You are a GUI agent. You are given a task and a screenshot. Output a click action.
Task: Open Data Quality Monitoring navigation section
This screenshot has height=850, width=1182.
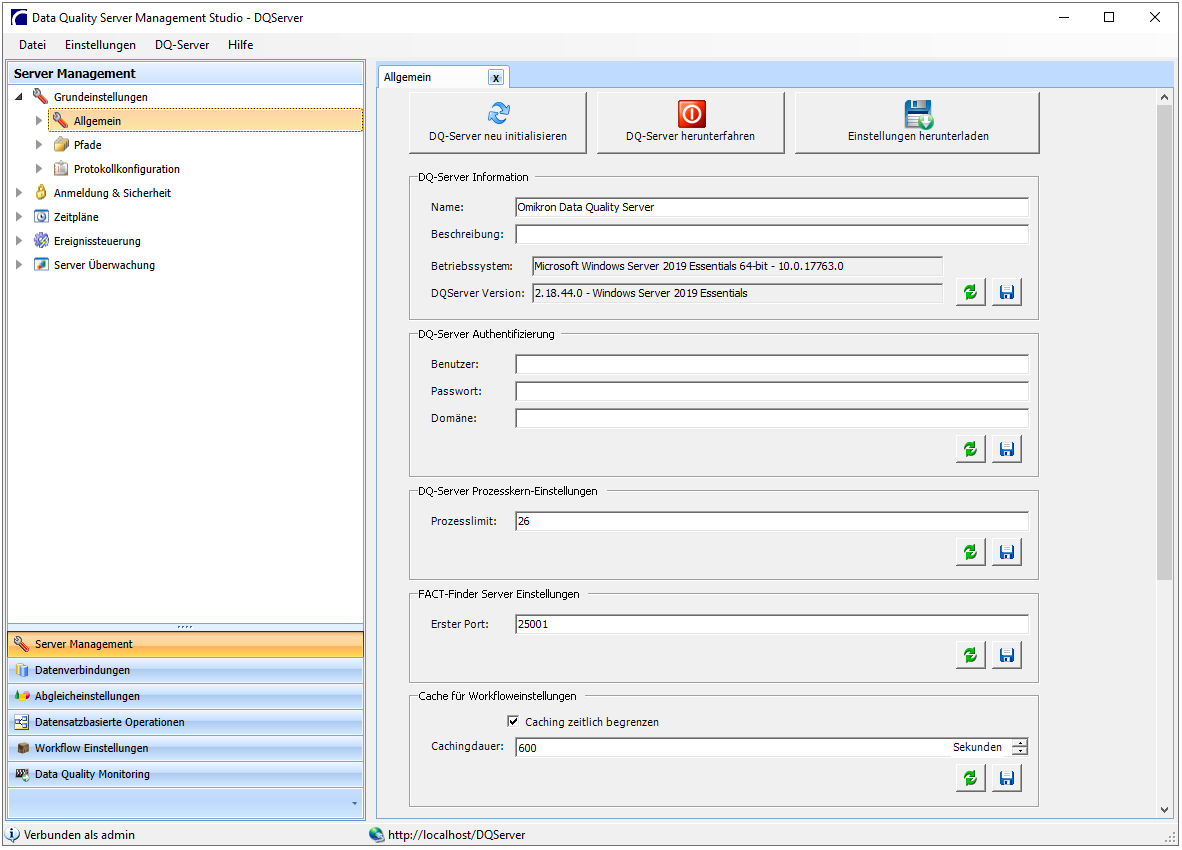point(185,774)
